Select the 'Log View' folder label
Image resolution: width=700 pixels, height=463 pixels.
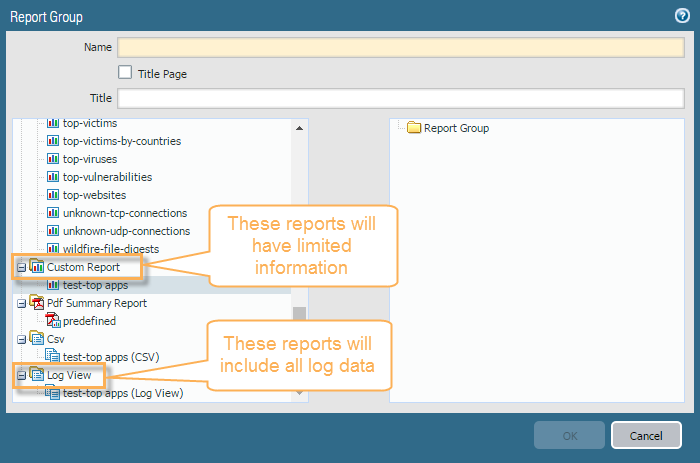tap(69, 375)
